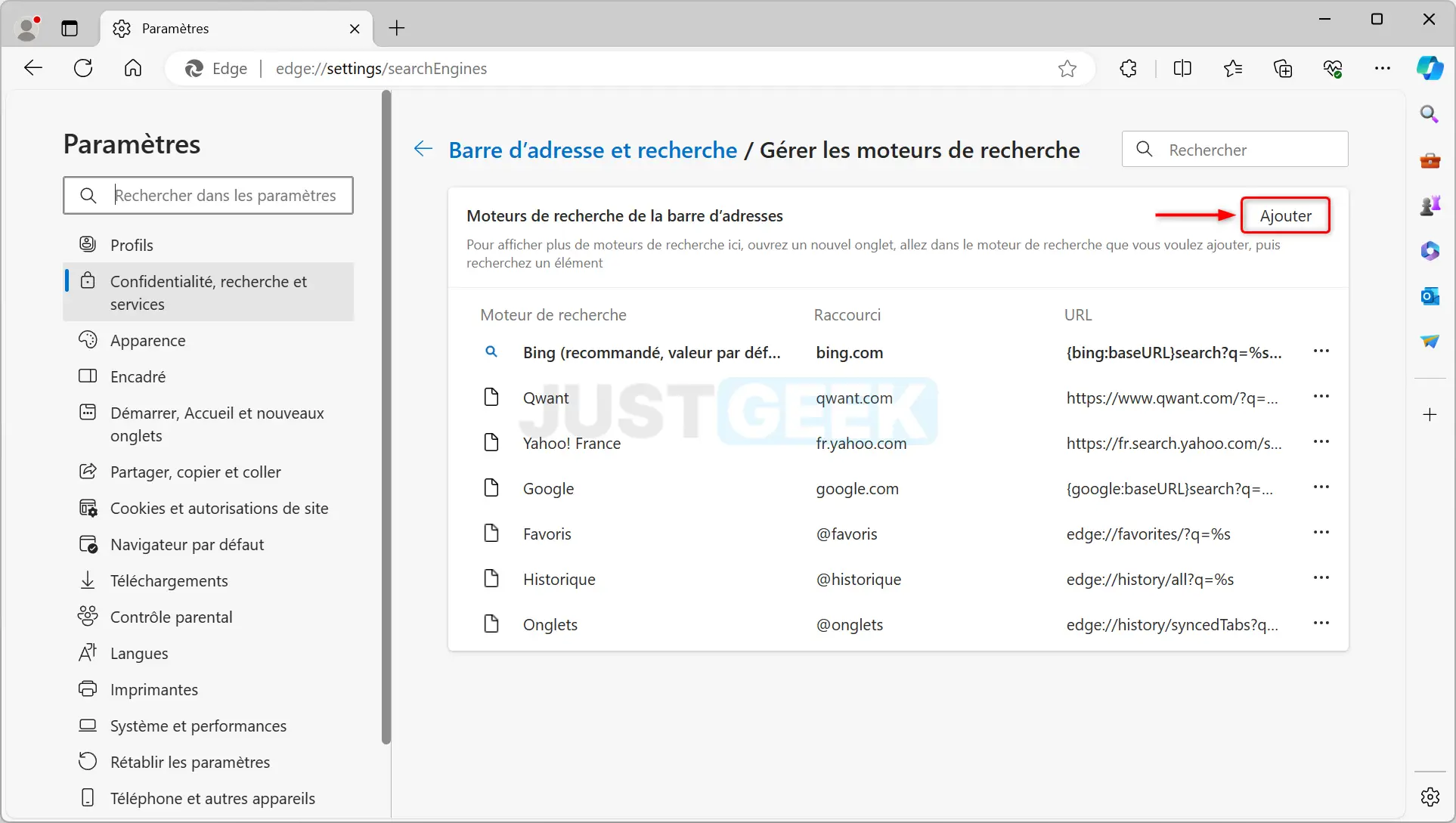This screenshot has width=1456, height=823.
Task: Open the sidebar Games chess icon
Action: coord(1430,206)
